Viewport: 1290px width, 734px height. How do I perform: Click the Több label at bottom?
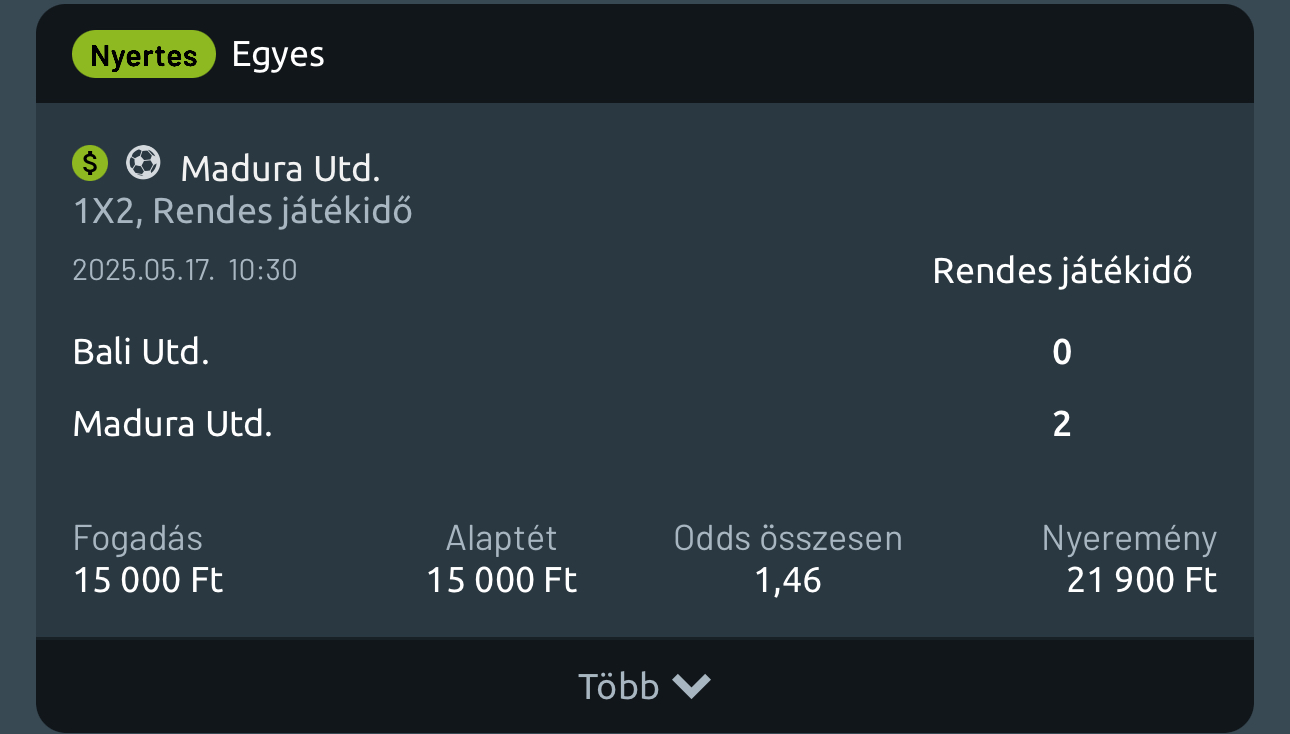(618, 687)
